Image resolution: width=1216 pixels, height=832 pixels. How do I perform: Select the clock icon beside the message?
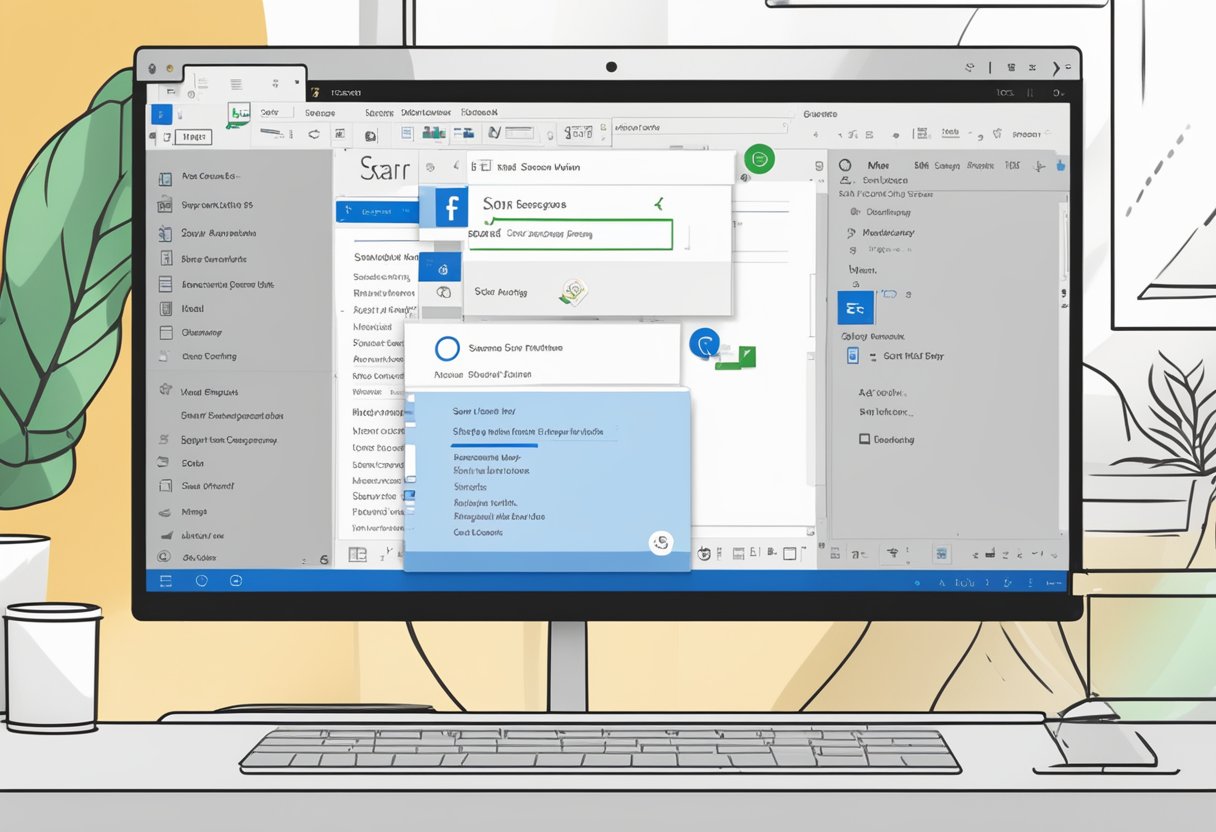(430, 168)
